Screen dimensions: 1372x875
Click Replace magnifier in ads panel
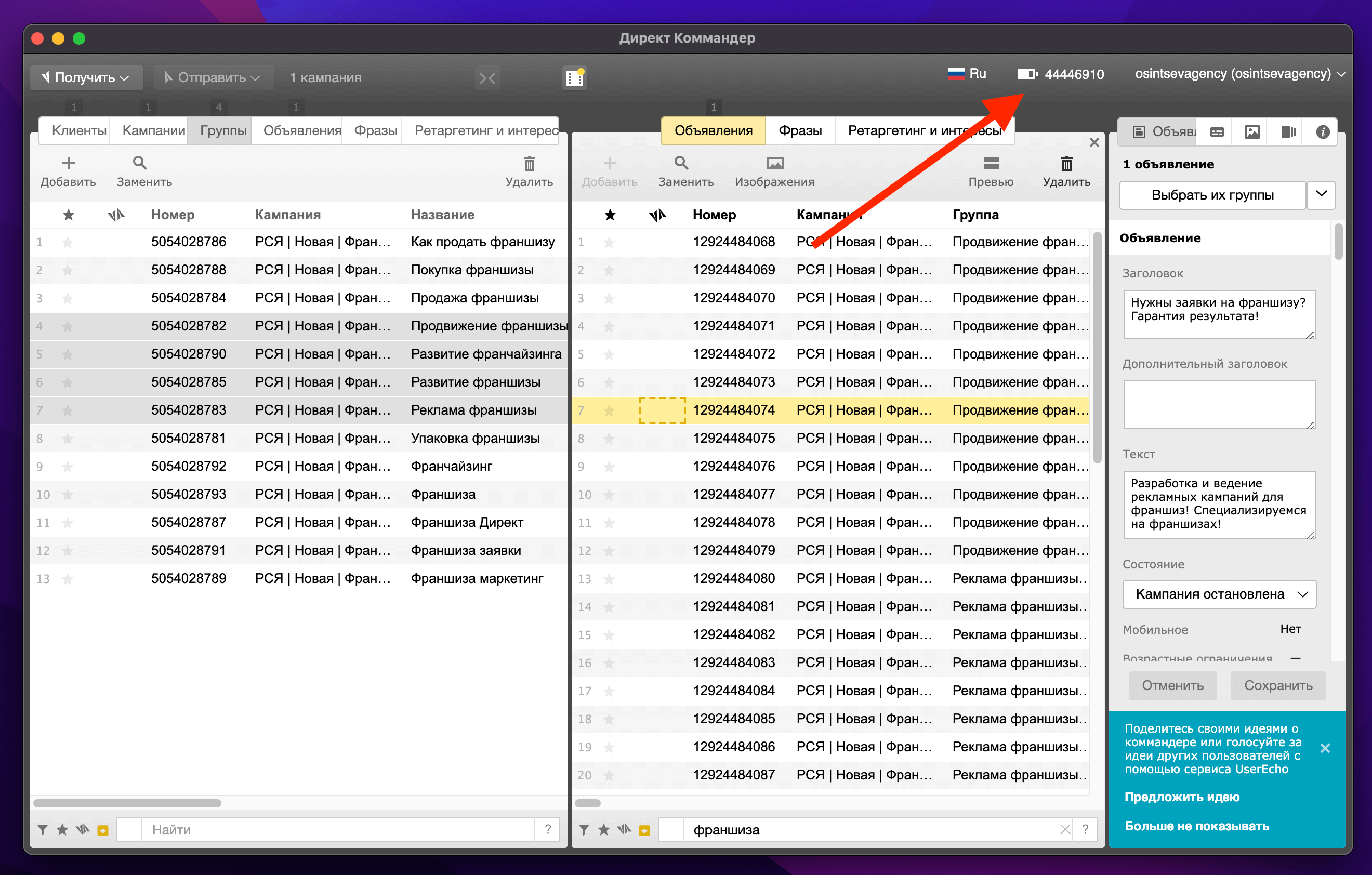click(681, 164)
